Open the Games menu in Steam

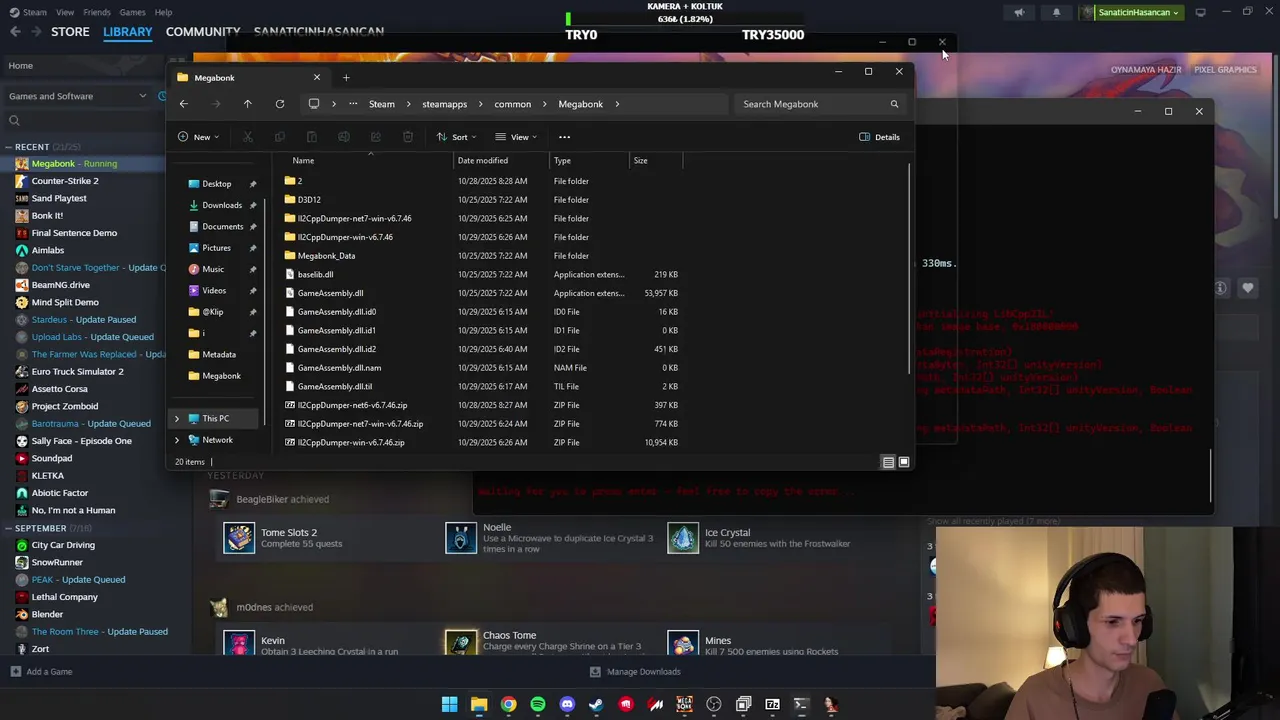(132, 12)
